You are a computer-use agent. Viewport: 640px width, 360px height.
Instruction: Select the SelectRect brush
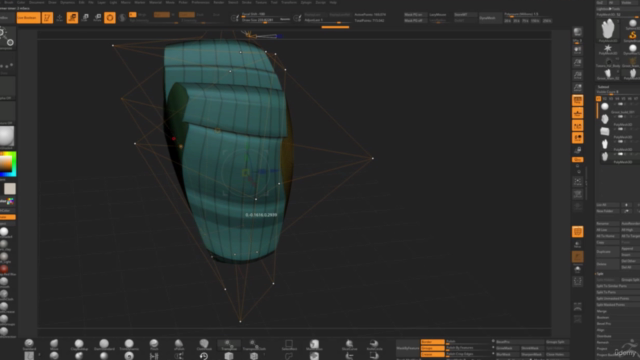(x=289, y=345)
